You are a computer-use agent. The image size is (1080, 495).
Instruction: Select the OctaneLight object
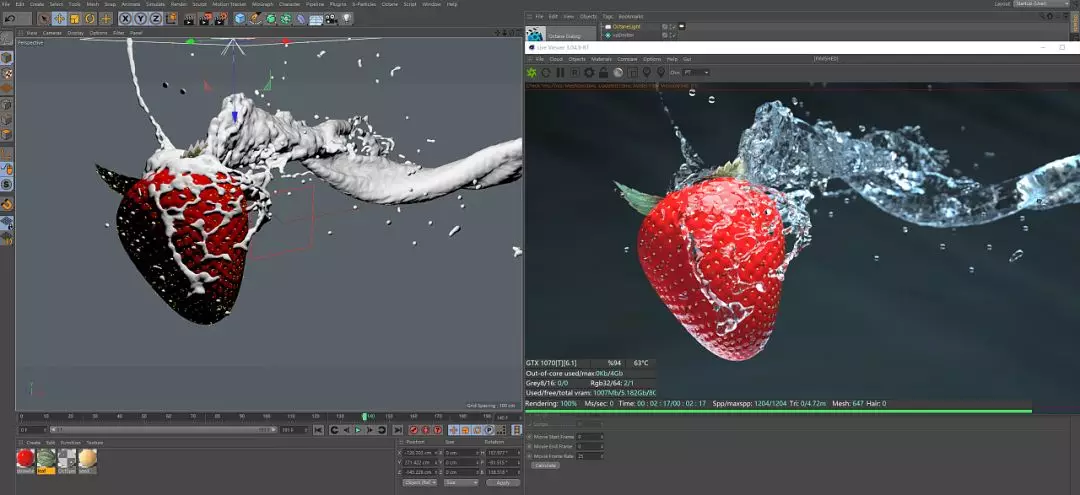point(627,26)
